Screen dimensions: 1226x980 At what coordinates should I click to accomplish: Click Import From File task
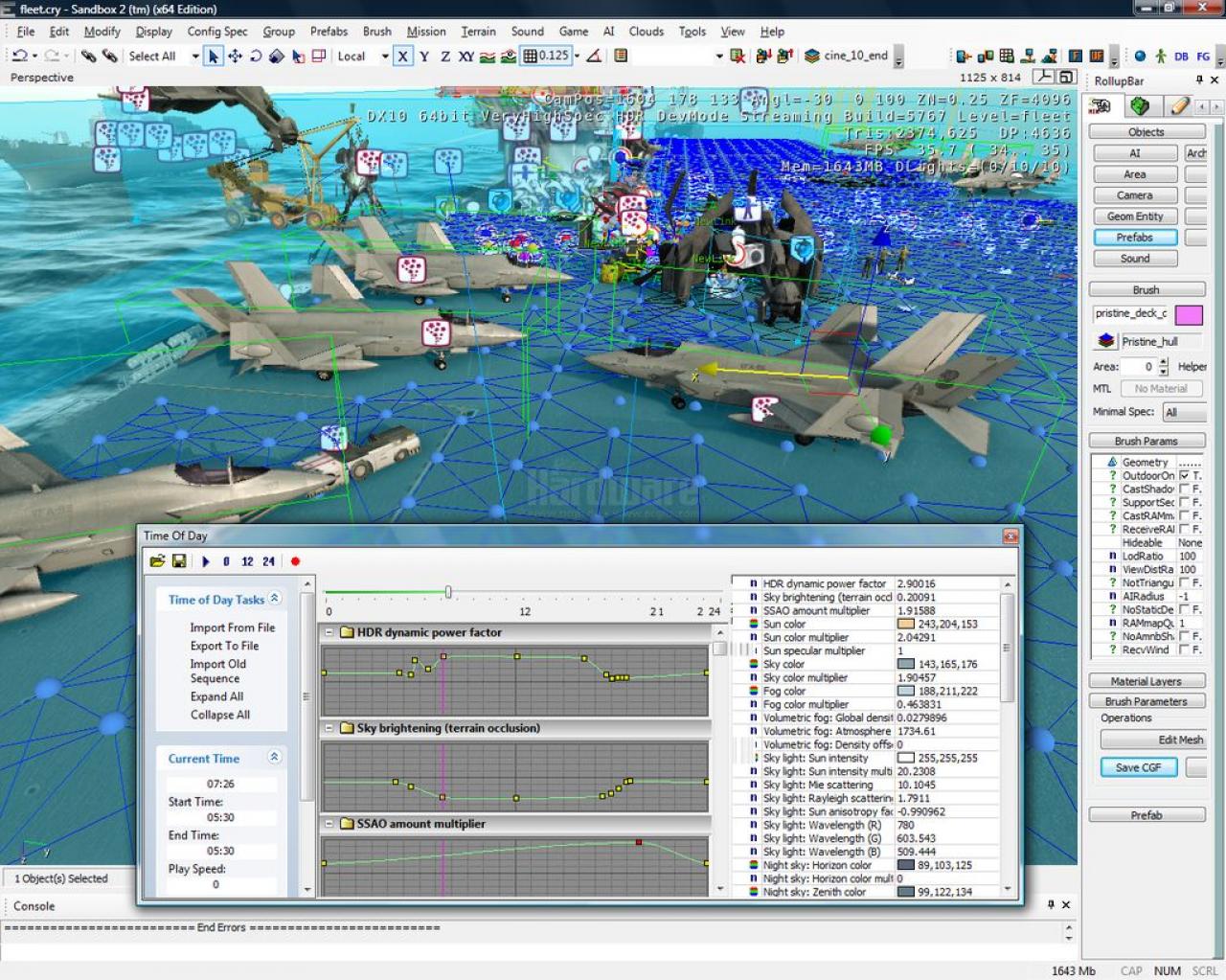coord(232,627)
